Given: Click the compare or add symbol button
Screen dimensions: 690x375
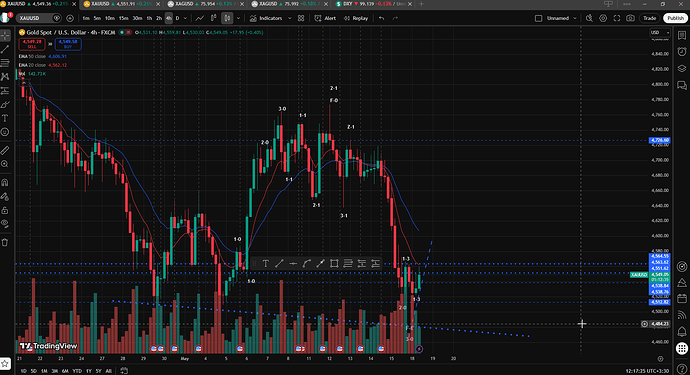Looking at the screenshot, I should click(x=70, y=18).
